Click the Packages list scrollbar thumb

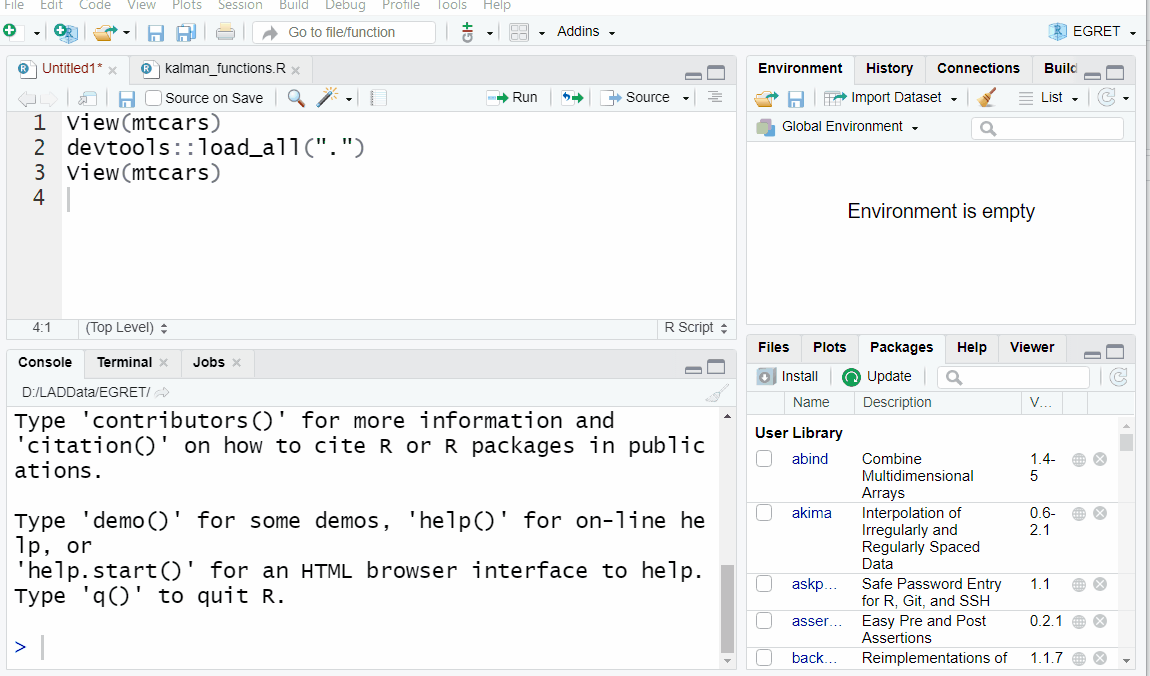pos(1127,442)
